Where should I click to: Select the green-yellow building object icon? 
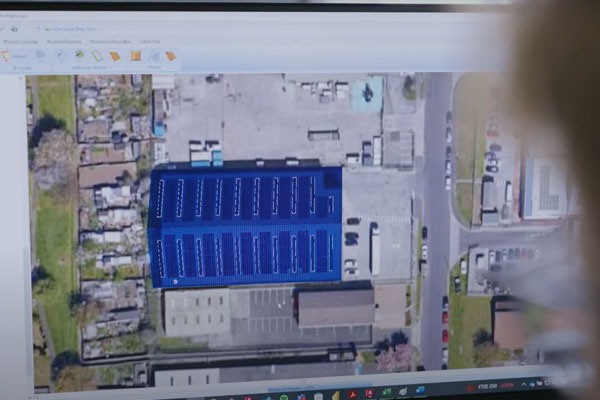(79, 55)
